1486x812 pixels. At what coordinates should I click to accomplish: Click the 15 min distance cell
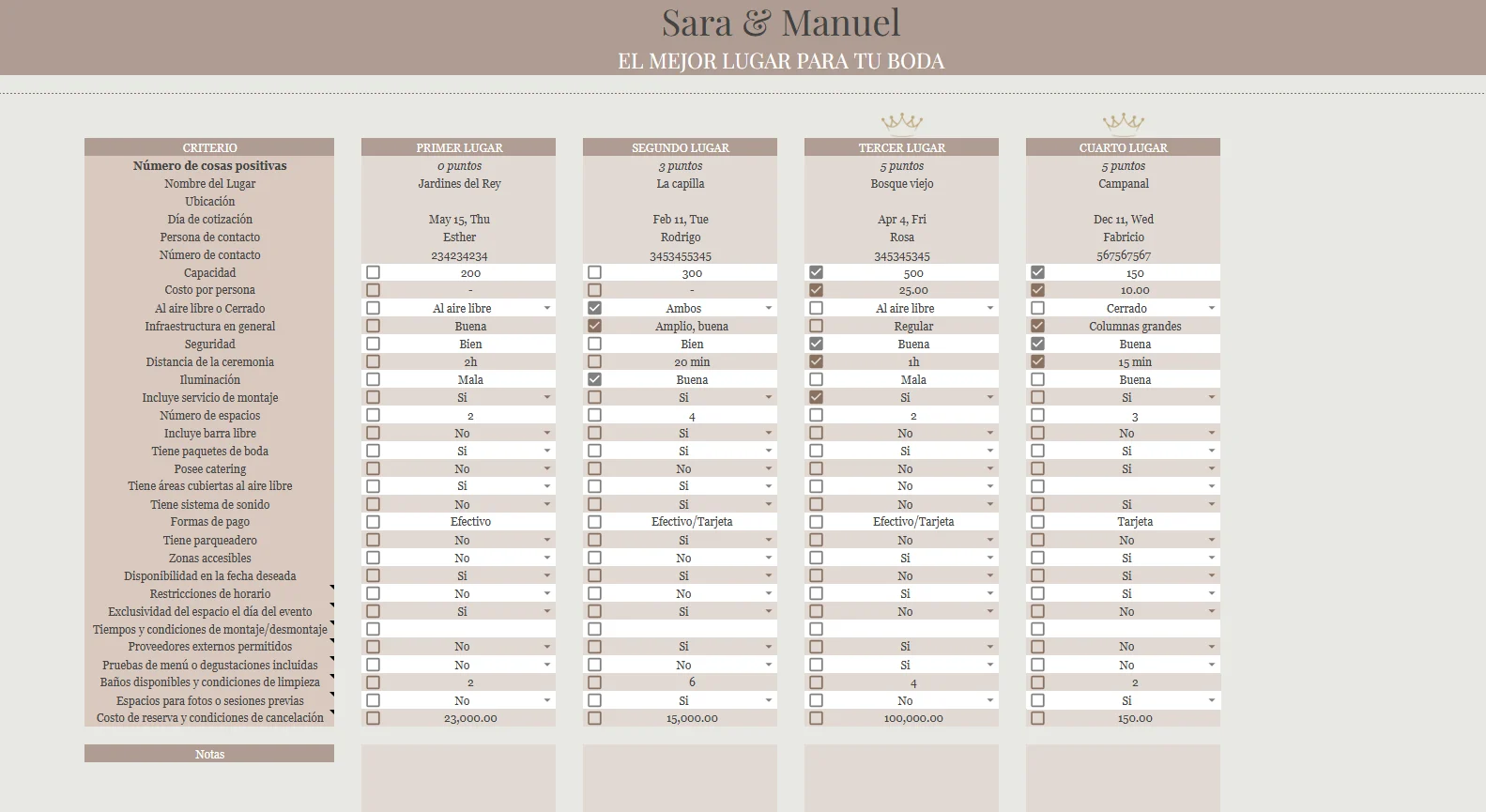(x=1135, y=362)
